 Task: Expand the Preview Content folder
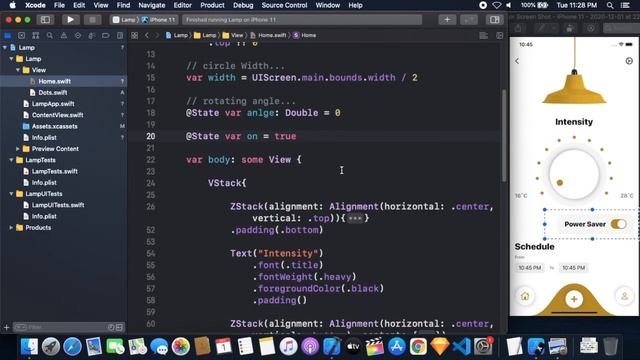click(18, 149)
